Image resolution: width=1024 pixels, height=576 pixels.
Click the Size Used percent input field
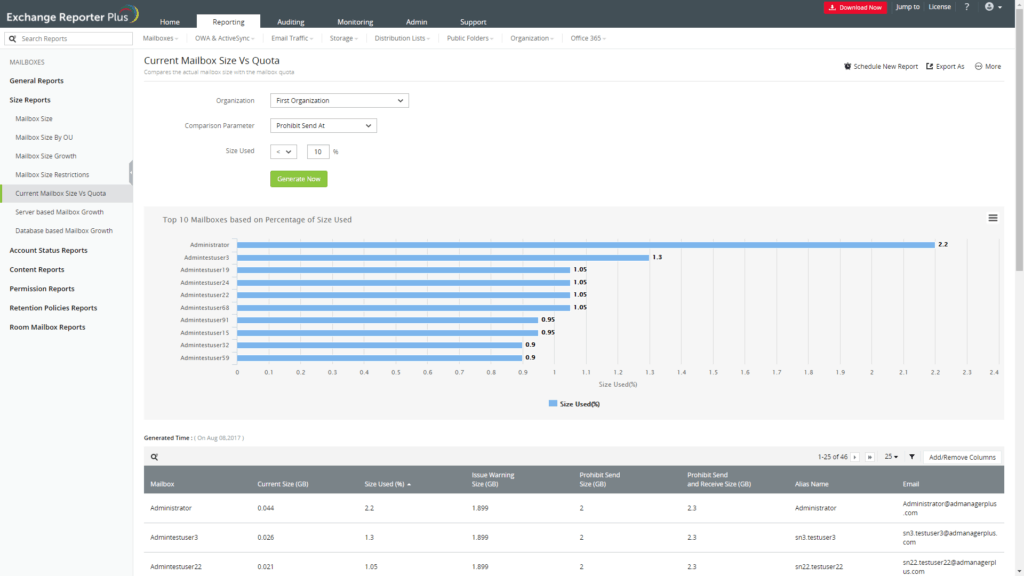coord(318,152)
